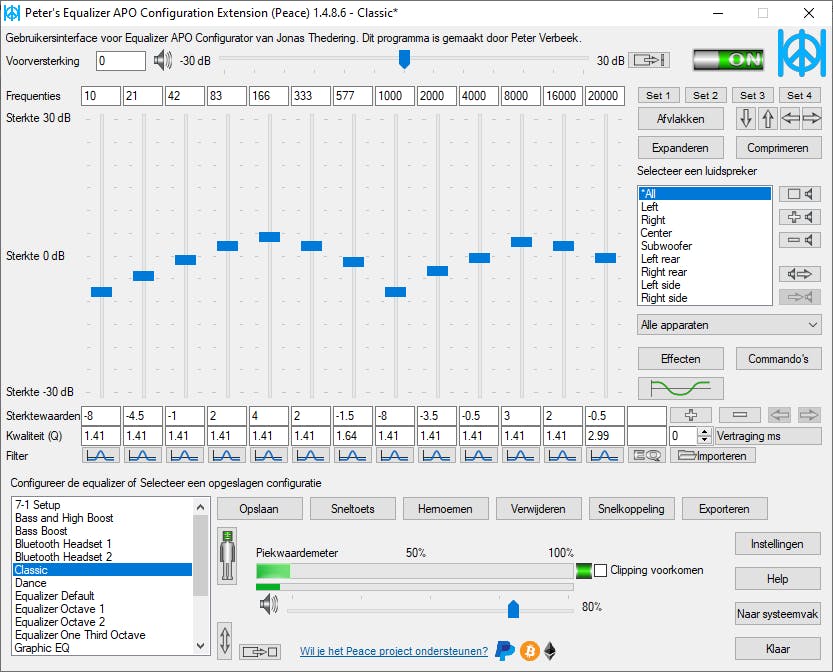833x672 pixels.
Task: Click the add speaker plus icon
Action: 800,217
